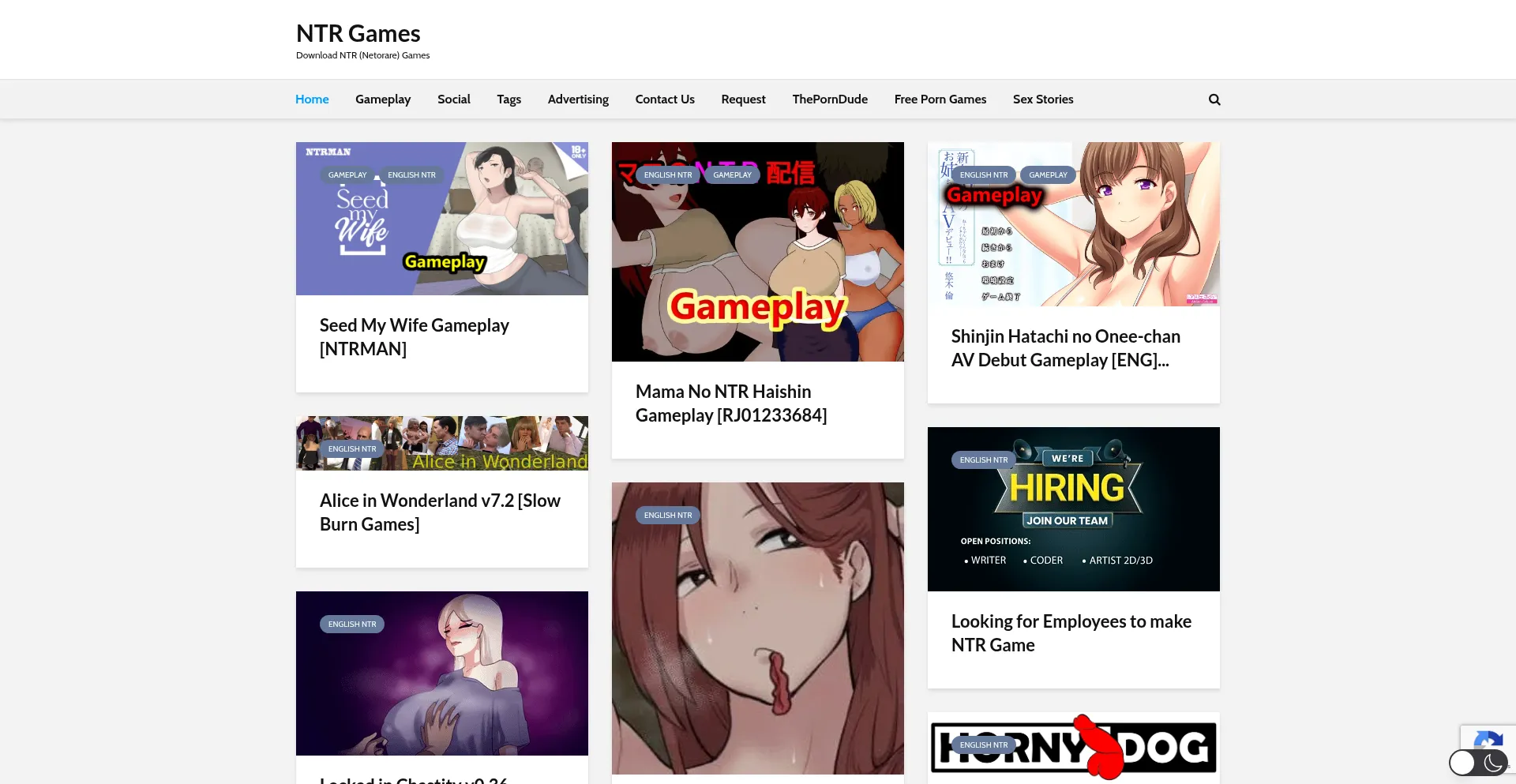
Task: Open the Request page link
Action: point(743,99)
